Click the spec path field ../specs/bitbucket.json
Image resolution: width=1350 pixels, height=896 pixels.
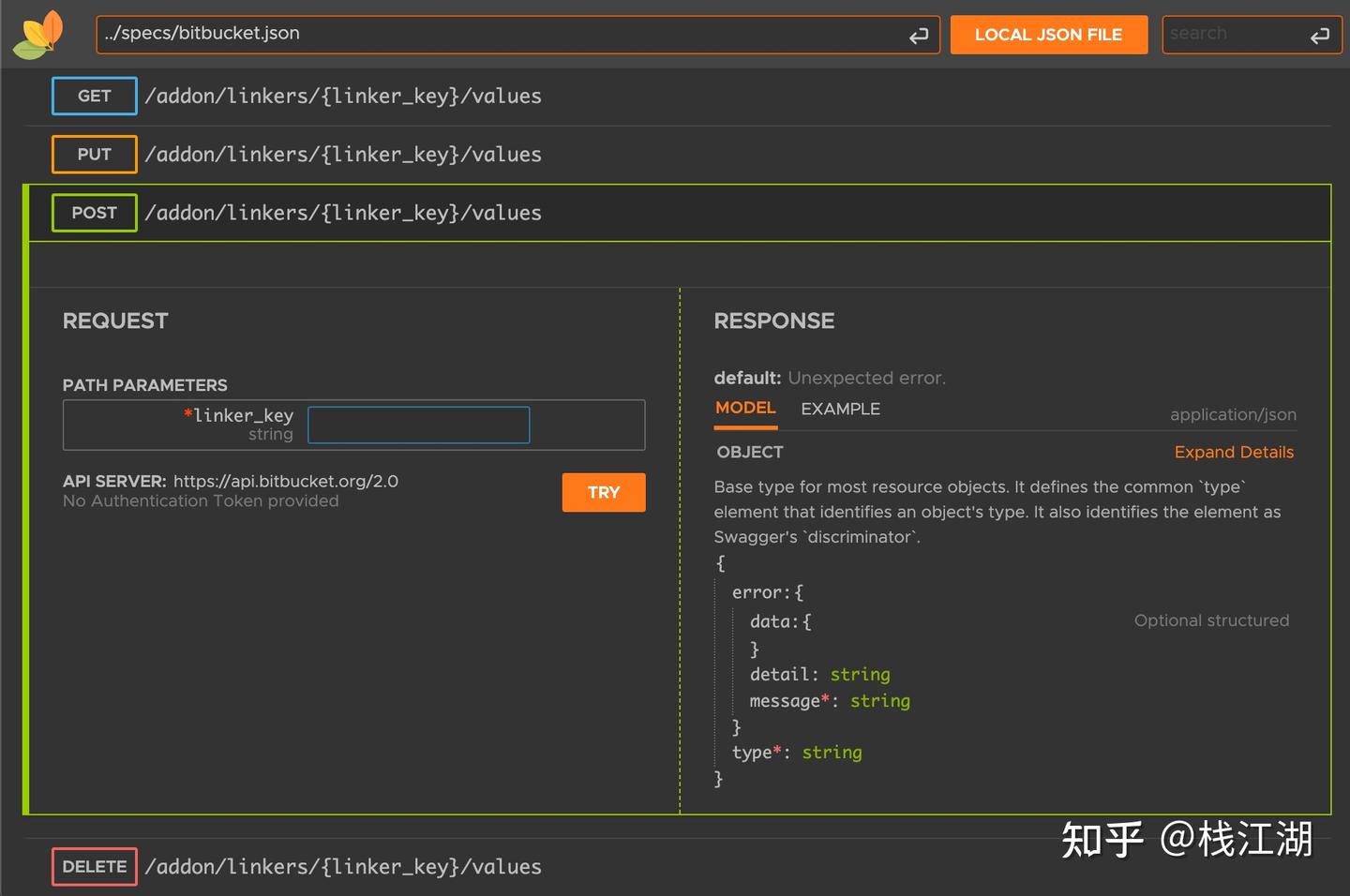pos(517,35)
